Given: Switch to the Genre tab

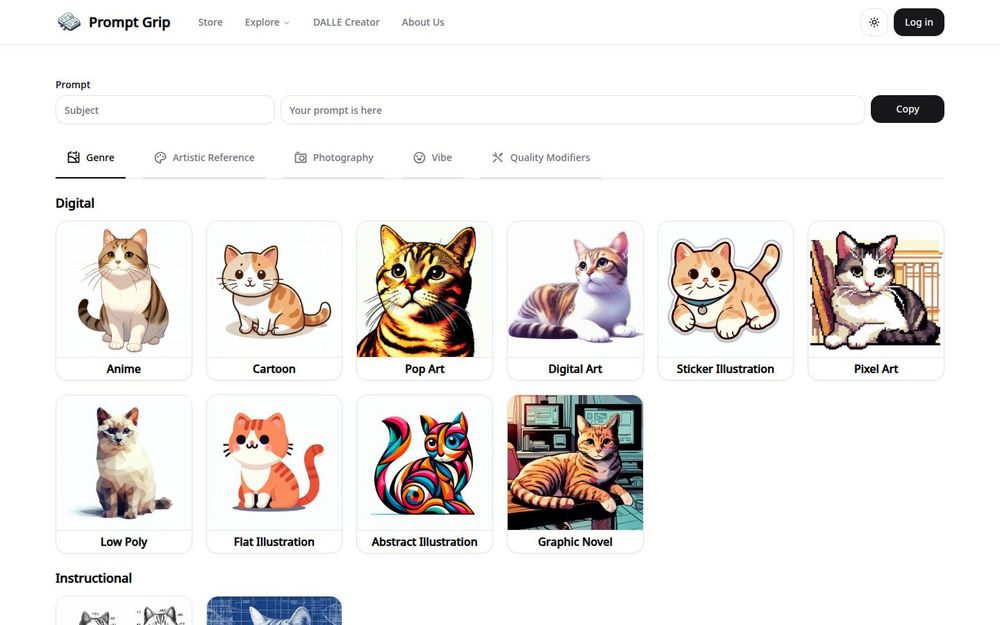Looking at the screenshot, I should coord(91,158).
